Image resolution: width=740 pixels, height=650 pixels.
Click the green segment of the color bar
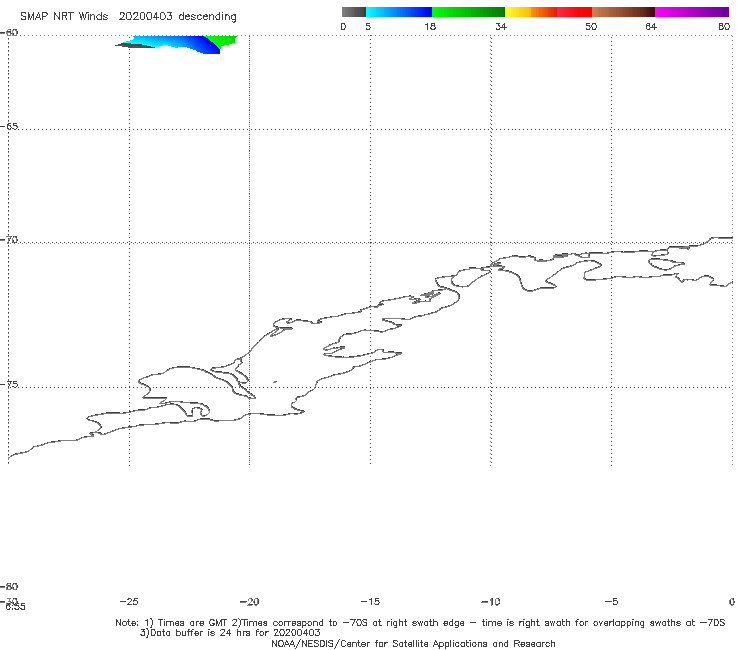(468, 12)
